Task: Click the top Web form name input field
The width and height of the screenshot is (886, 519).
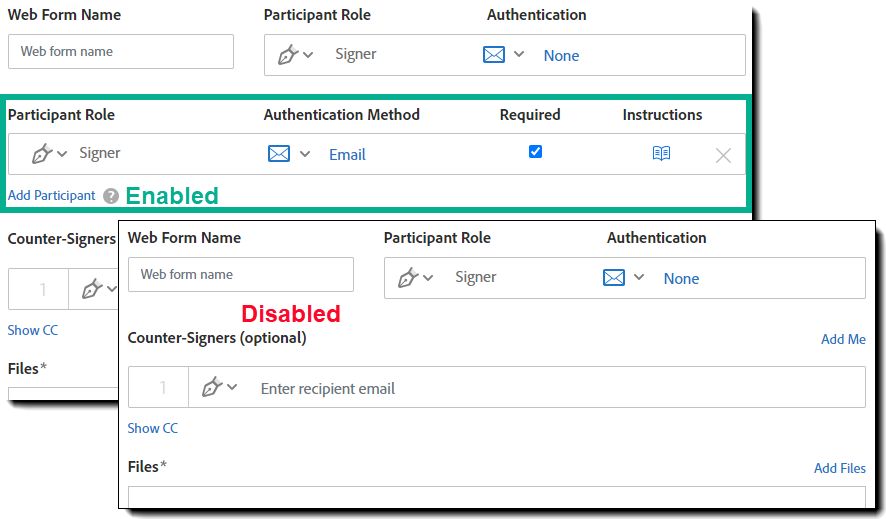Action: (x=121, y=51)
